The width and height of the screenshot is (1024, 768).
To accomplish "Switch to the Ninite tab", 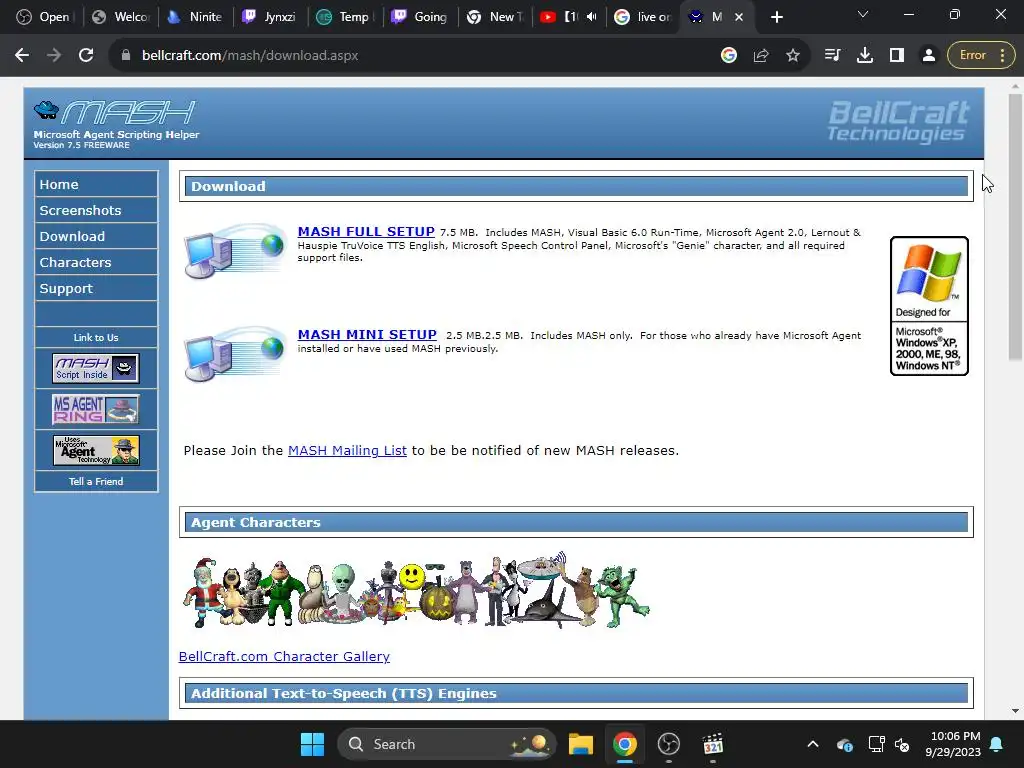I will coord(195,17).
